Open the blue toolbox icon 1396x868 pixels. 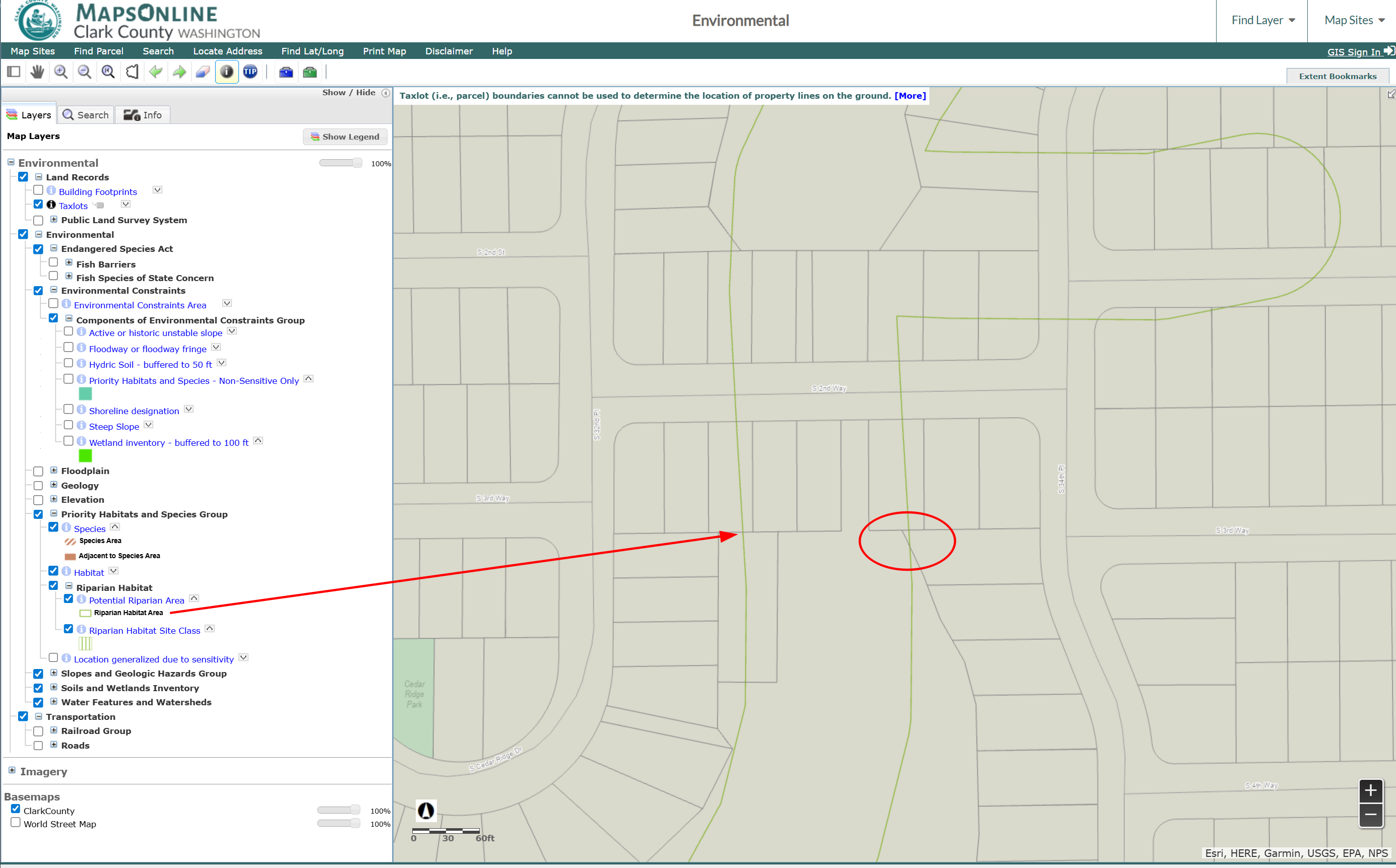click(286, 72)
